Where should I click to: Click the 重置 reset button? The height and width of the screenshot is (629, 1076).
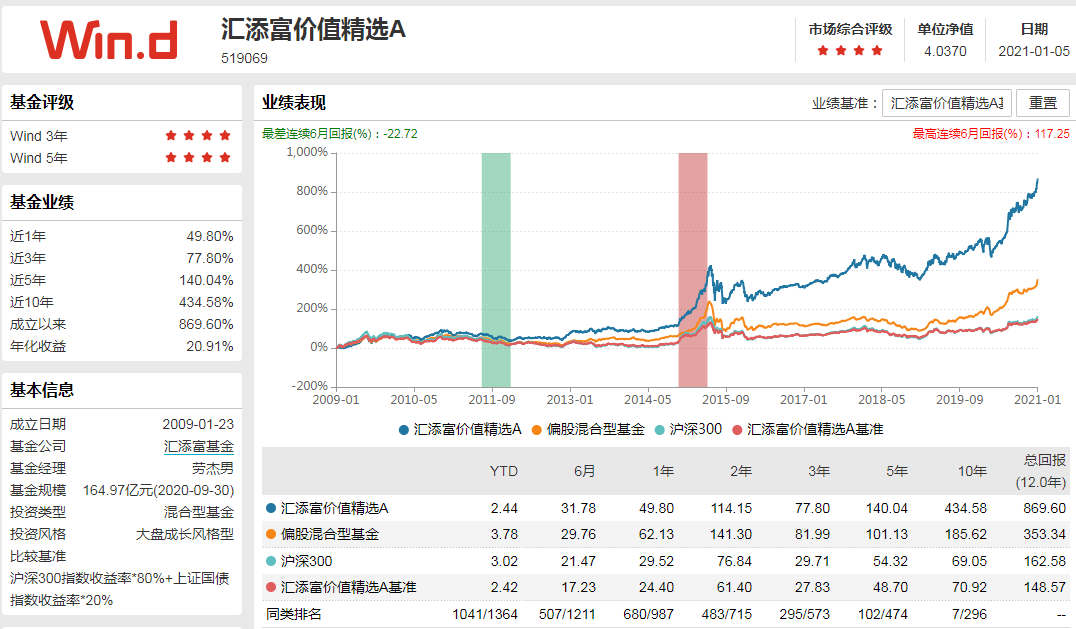pos(1043,102)
